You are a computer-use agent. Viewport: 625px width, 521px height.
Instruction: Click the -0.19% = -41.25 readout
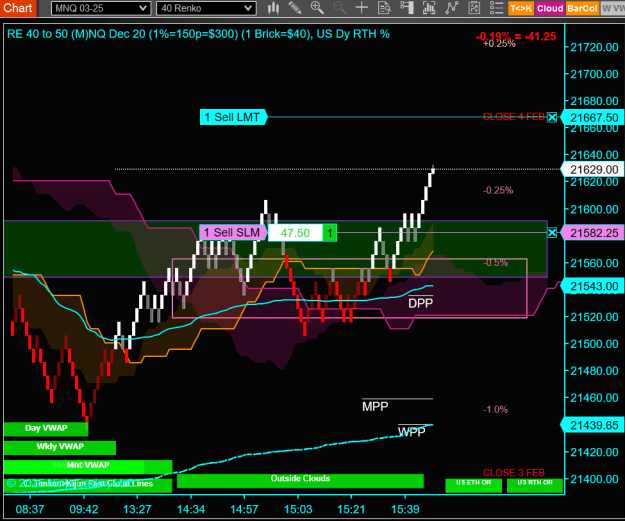point(516,36)
